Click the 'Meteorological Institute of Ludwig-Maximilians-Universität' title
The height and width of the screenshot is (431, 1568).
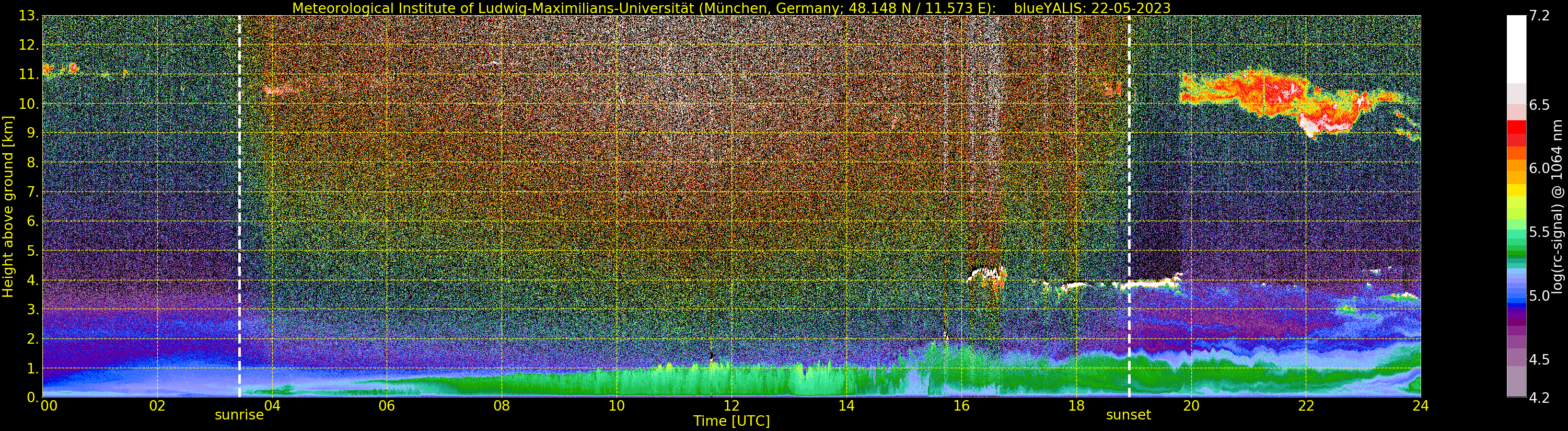(494, 8)
